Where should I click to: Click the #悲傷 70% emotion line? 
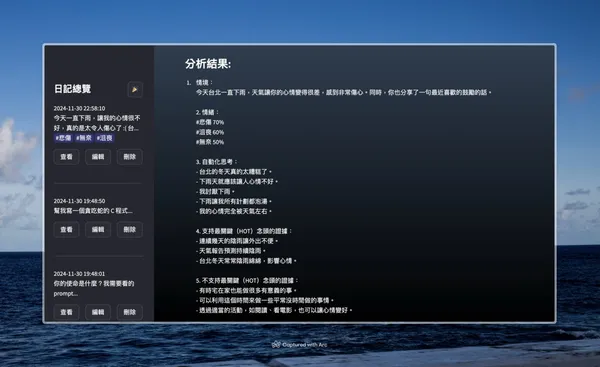pyautogui.click(x=210, y=122)
